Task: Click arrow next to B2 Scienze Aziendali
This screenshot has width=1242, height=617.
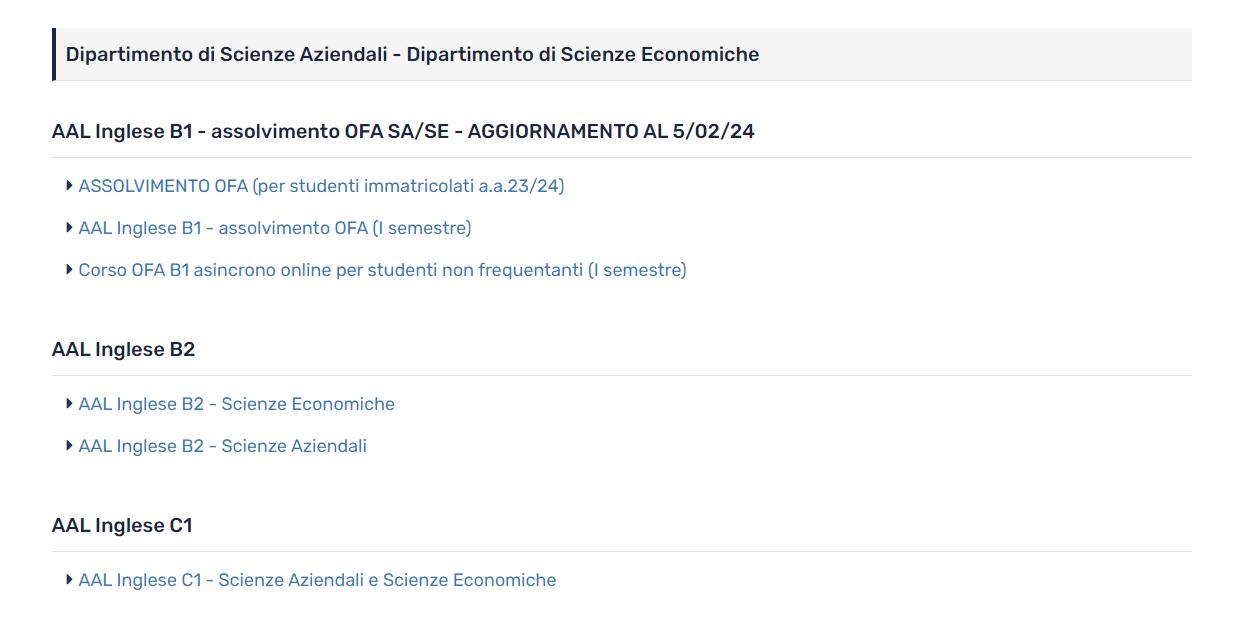Action: [x=69, y=445]
